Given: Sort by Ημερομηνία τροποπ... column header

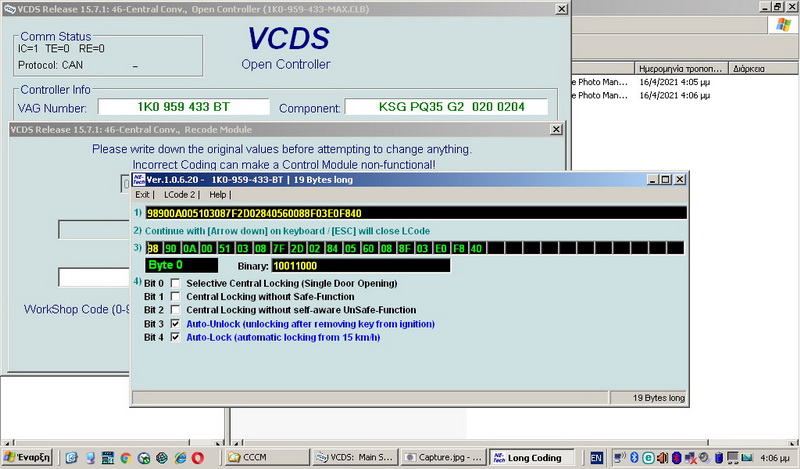Looking at the screenshot, I should (x=681, y=68).
